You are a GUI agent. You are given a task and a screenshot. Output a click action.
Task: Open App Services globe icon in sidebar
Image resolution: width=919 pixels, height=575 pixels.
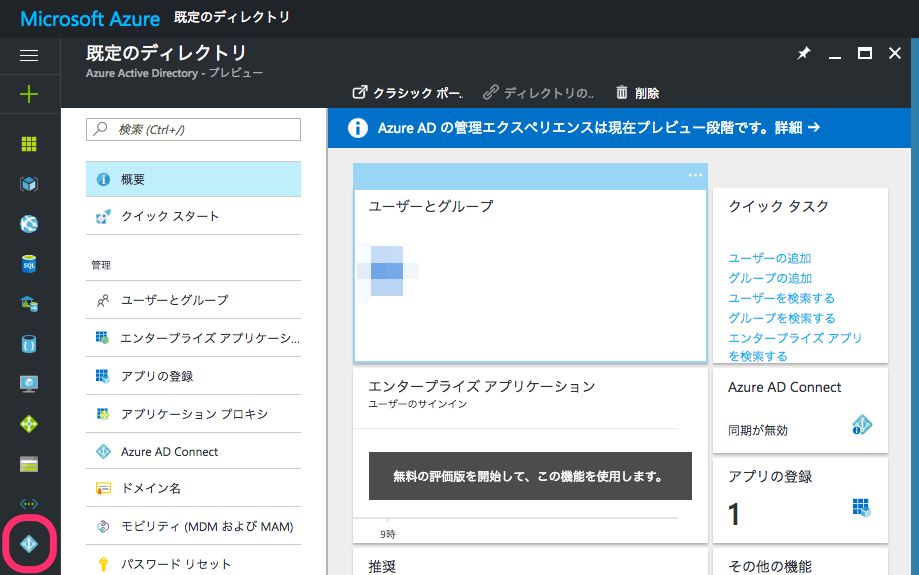pos(29,224)
